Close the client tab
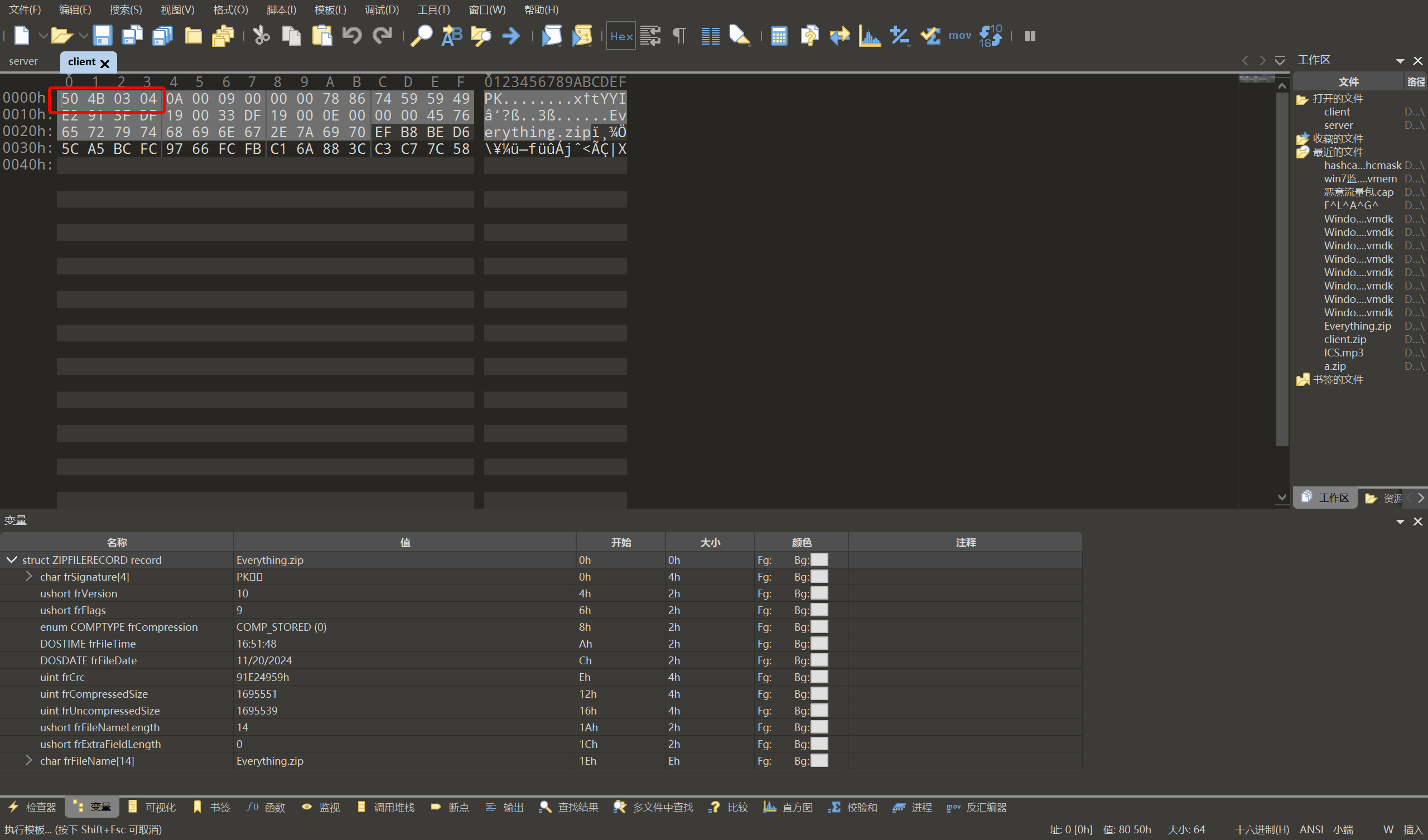The height and width of the screenshot is (840, 1428). (x=105, y=64)
